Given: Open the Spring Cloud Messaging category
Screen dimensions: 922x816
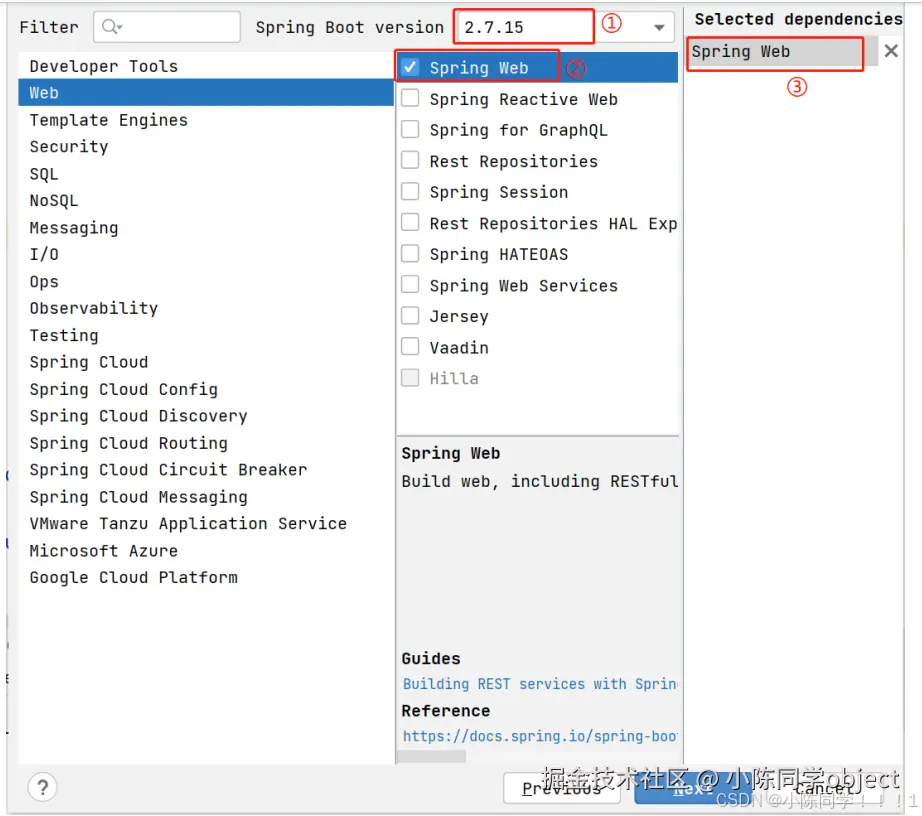Looking at the screenshot, I should pyautogui.click(x=206, y=497).
